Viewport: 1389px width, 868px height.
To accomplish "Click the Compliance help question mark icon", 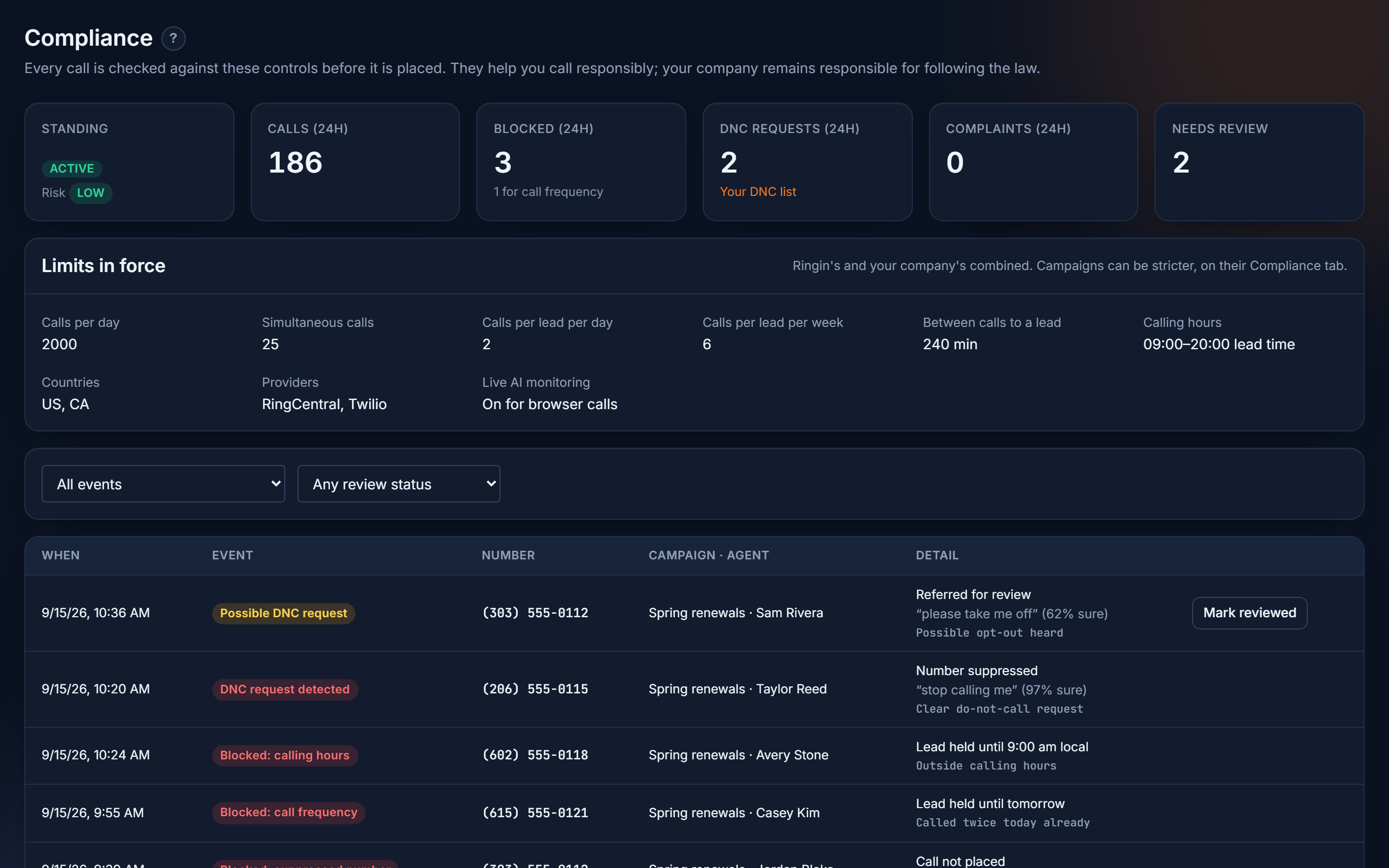I will pyautogui.click(x=173, y=39).
